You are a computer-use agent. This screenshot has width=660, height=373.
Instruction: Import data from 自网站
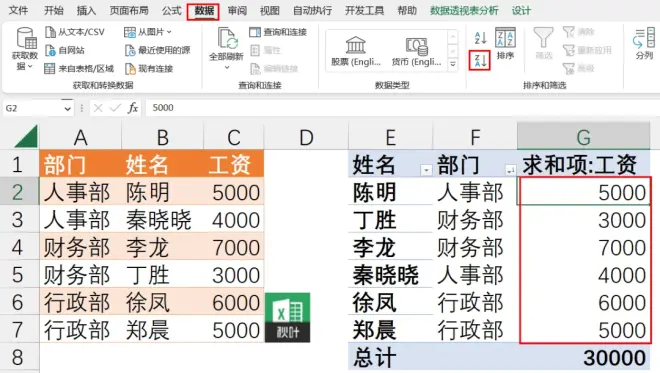pyautogui.click(x=65, y=51)
